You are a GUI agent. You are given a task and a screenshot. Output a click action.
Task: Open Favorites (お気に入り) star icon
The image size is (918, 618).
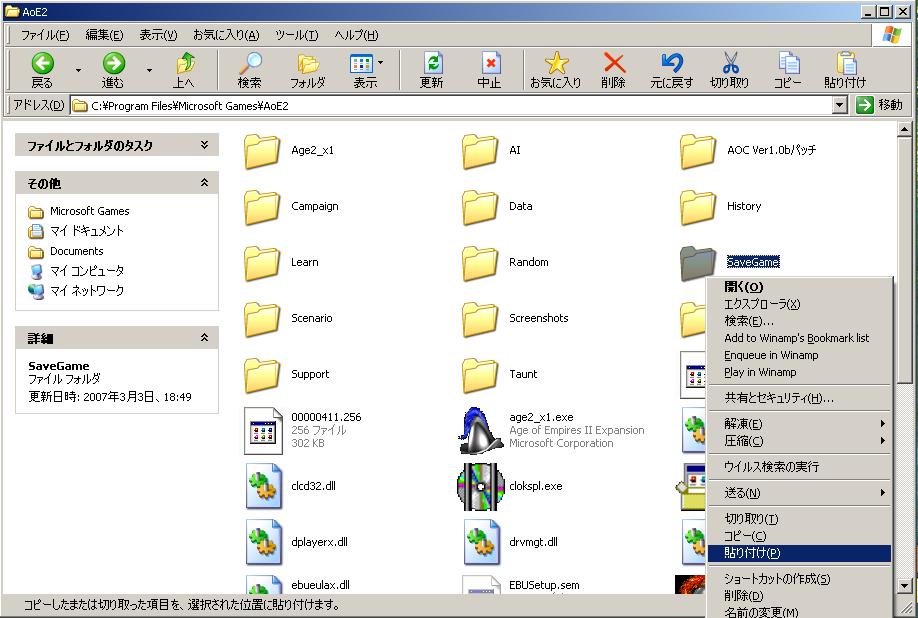(556, 70)
